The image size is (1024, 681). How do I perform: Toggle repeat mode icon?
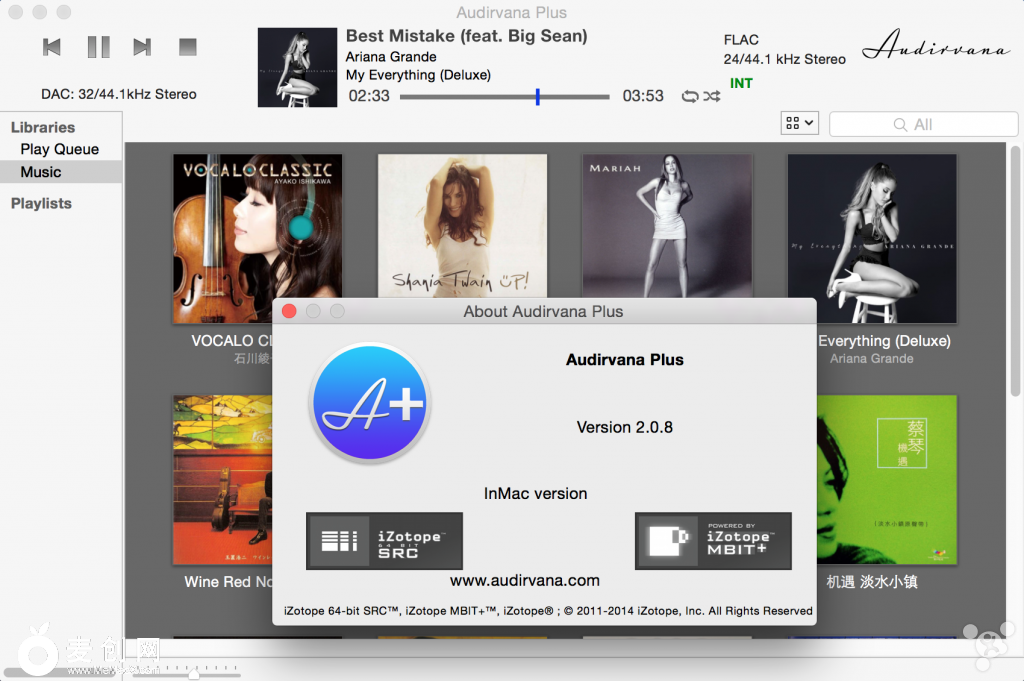(x=689, y=96)
